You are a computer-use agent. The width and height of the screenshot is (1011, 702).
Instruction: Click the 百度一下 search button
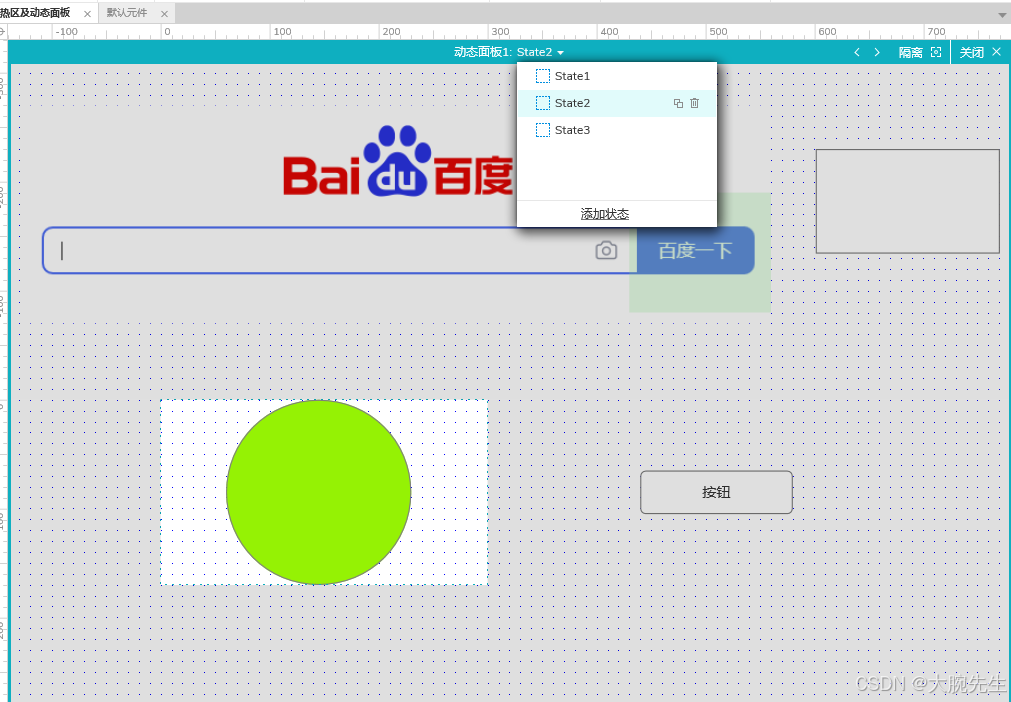pos(695,250)
